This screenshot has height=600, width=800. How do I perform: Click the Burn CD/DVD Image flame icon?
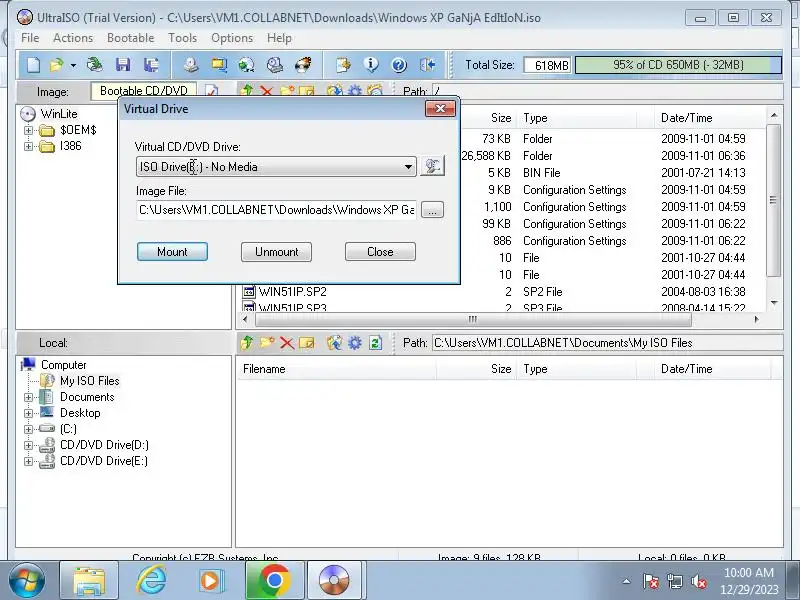[x=303, y=65]
